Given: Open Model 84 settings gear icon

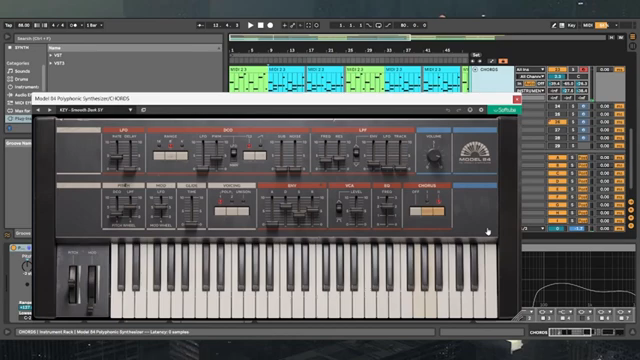Looking at the screenshot, I should point(481,110).
